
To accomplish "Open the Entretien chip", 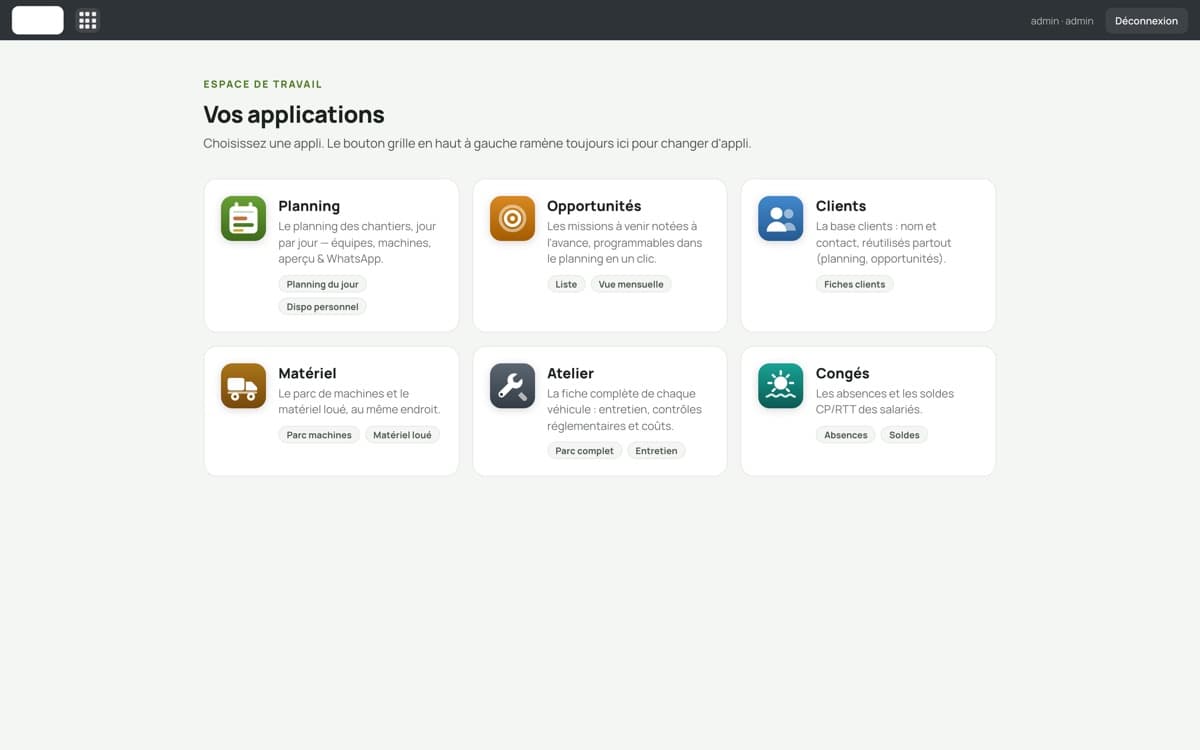I will point(656,451).
